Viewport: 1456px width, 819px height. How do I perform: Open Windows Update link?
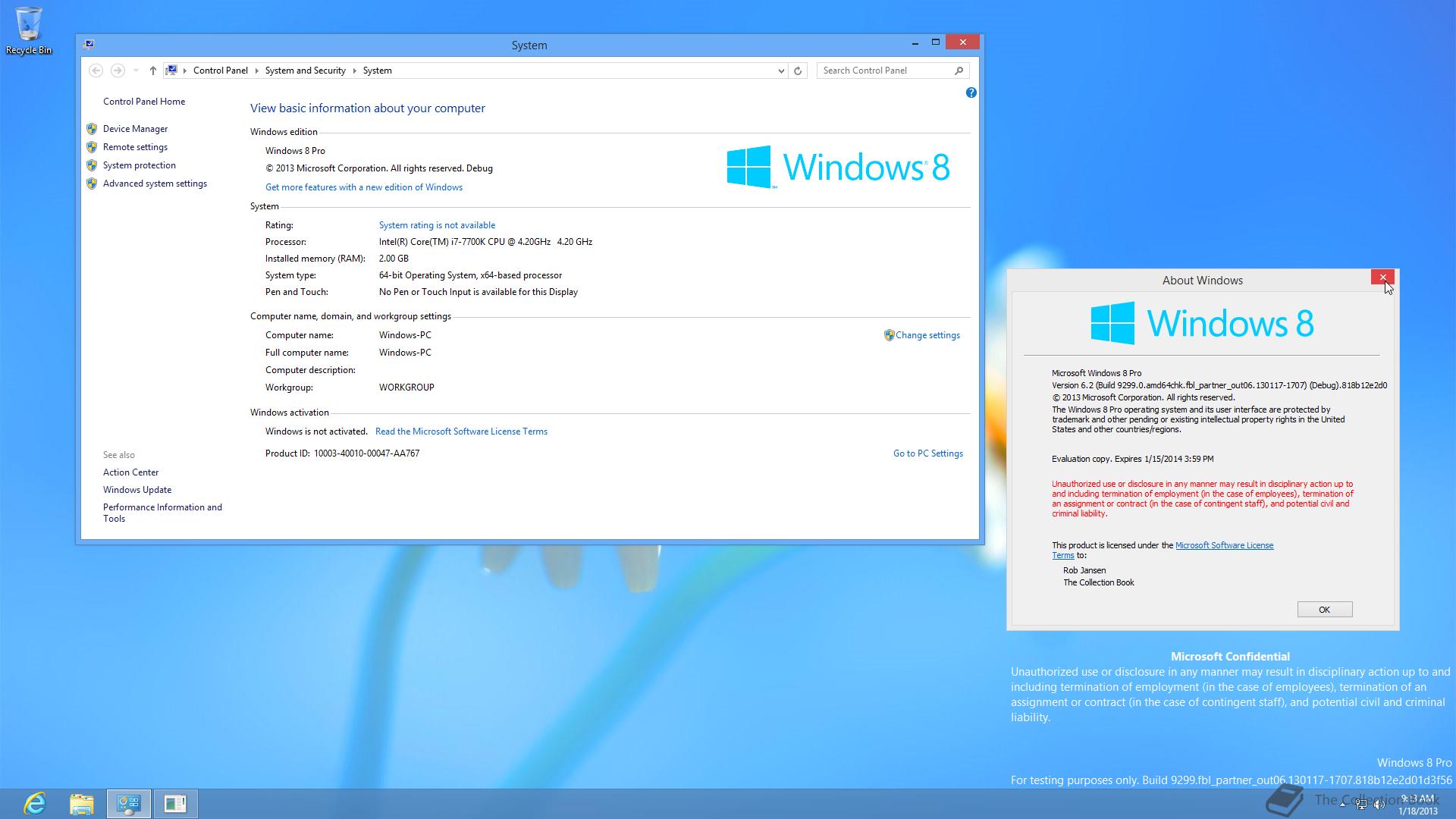click(x=137, y=490)
